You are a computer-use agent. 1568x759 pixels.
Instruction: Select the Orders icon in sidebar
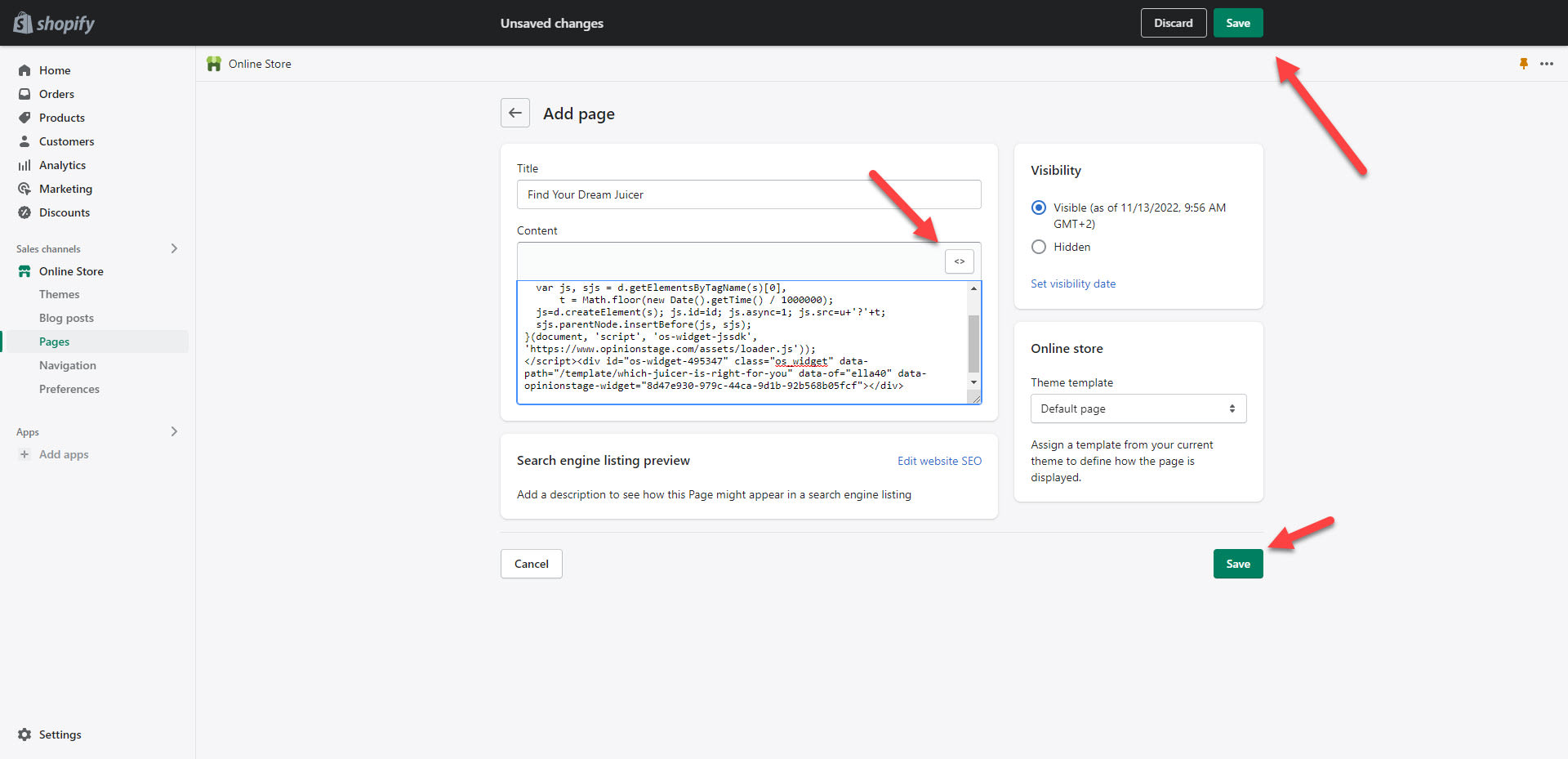(24, 94)
